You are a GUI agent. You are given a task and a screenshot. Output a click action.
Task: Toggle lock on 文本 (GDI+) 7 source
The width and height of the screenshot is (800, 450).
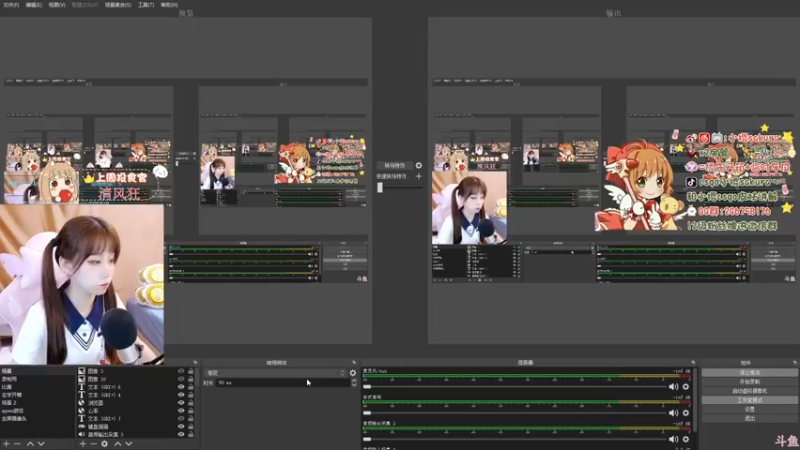point(191,418)
